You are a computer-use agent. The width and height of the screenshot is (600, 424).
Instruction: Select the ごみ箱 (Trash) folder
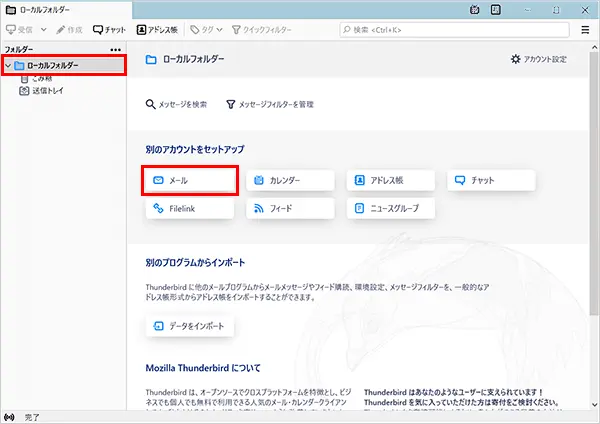point(36,79)
